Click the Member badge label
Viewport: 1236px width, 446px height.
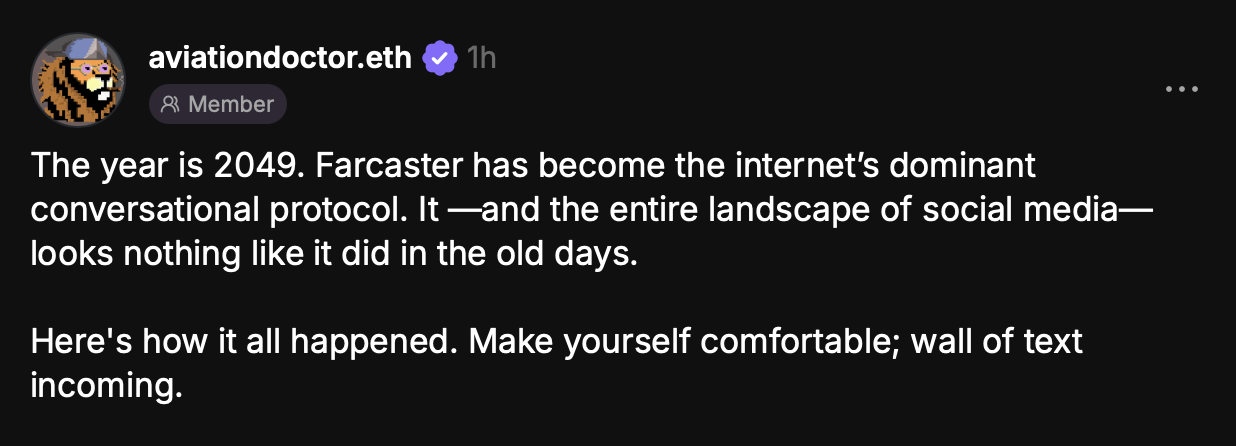[230, 104]
